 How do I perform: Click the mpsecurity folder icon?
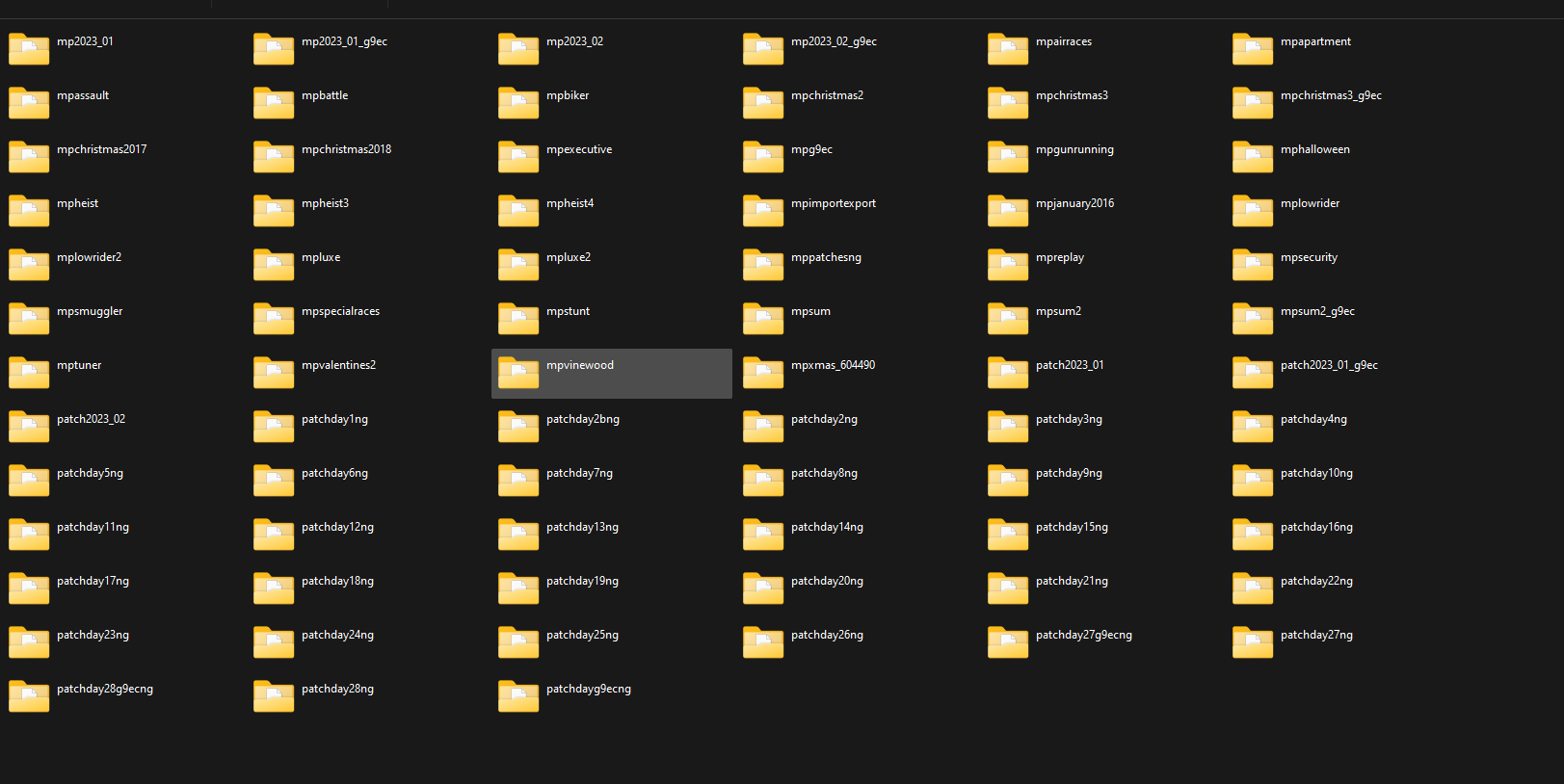pyautogui.click(x=1253, y=265)
